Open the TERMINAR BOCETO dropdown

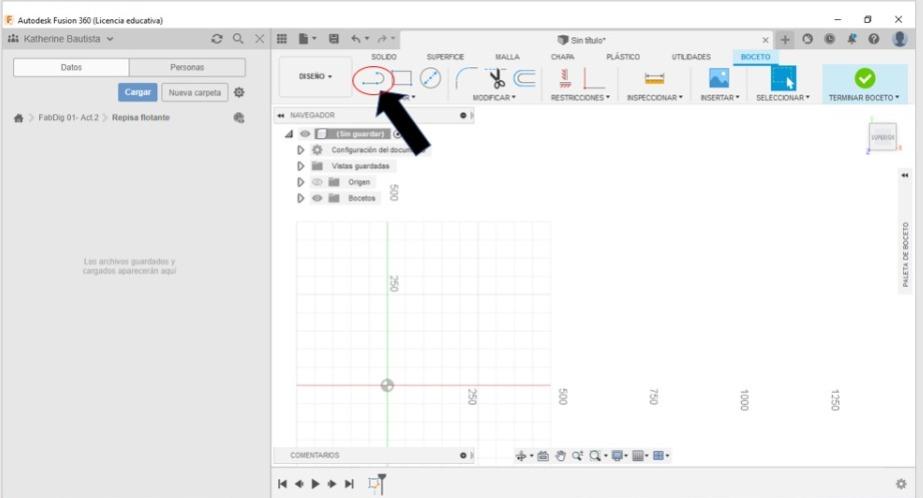864,98
